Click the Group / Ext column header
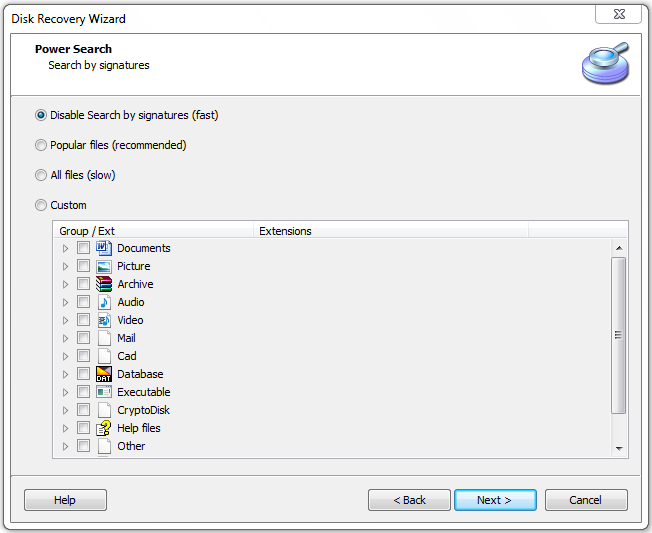 click(x=152, y=231)
